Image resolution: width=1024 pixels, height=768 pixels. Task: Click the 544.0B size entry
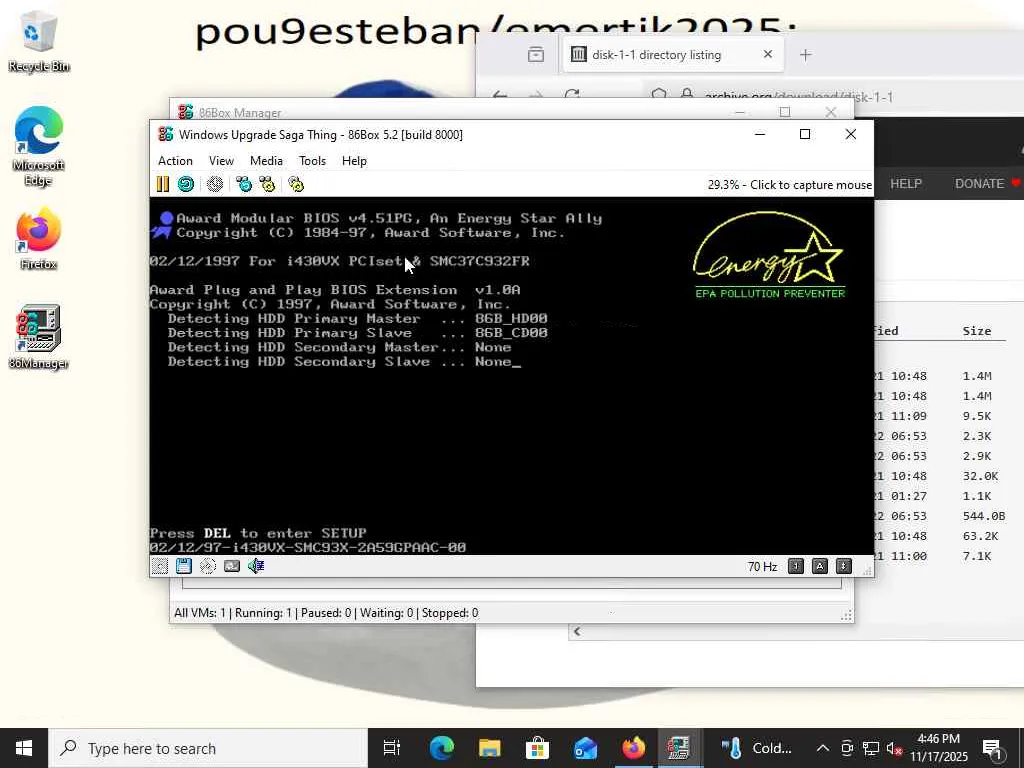point(984,516)
